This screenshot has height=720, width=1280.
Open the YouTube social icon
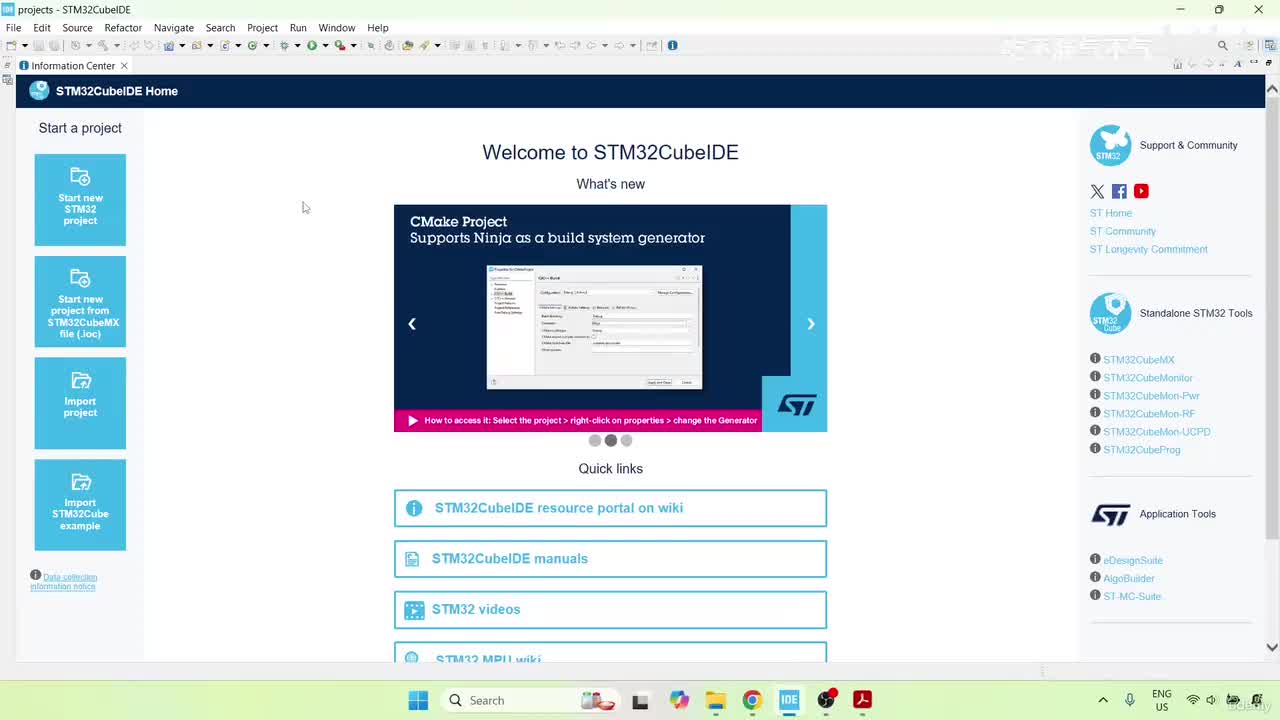[1141, 191]
